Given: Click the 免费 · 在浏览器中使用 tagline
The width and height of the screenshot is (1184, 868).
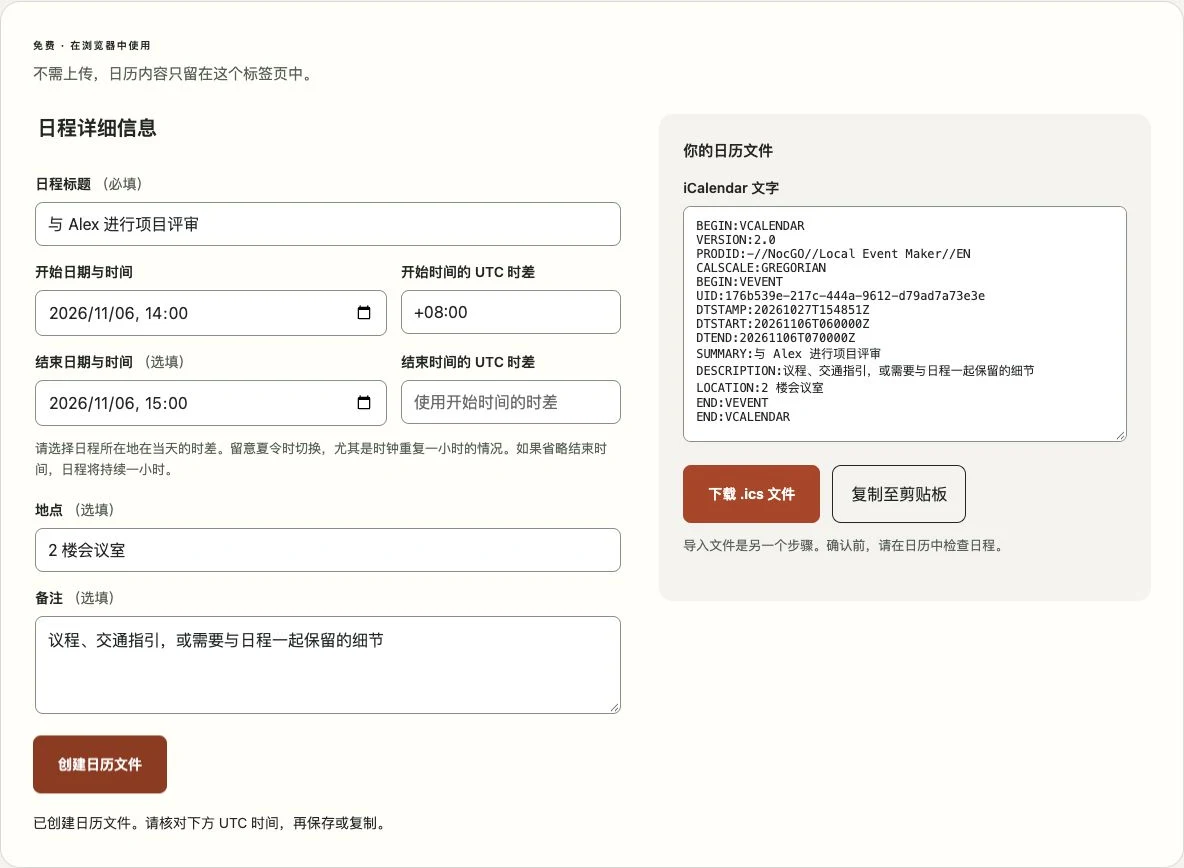Looking at the screenshot, I should coord(91,45).
